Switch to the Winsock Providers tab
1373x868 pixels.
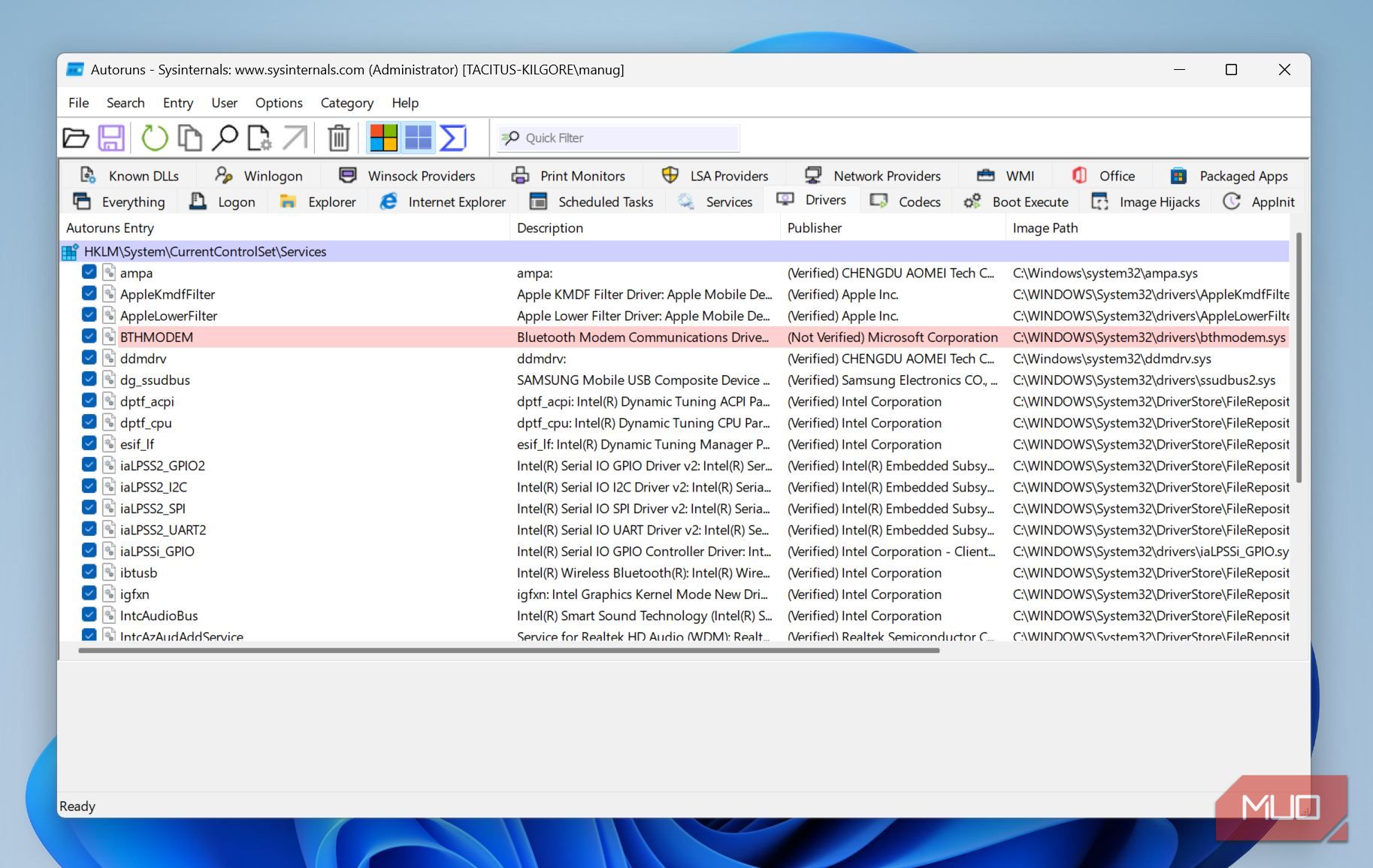pos(407,176)
